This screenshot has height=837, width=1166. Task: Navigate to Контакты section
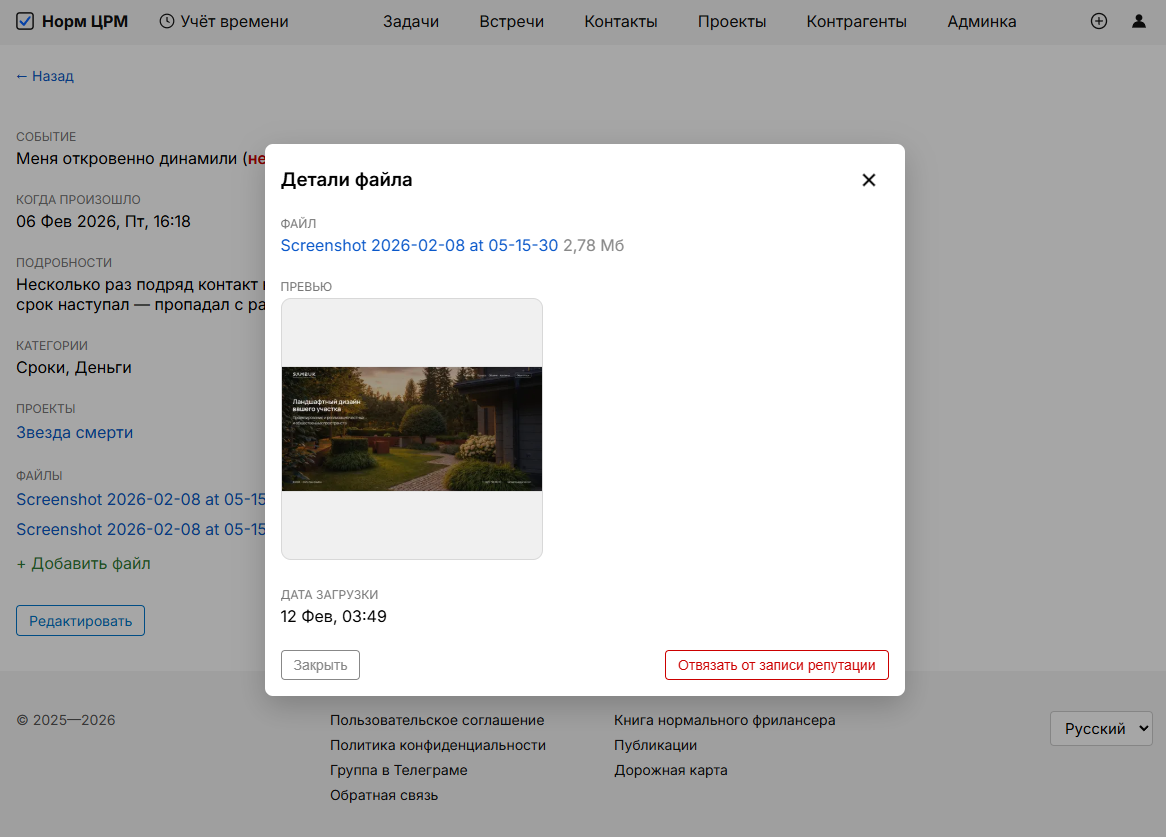(x=621, y=21)
